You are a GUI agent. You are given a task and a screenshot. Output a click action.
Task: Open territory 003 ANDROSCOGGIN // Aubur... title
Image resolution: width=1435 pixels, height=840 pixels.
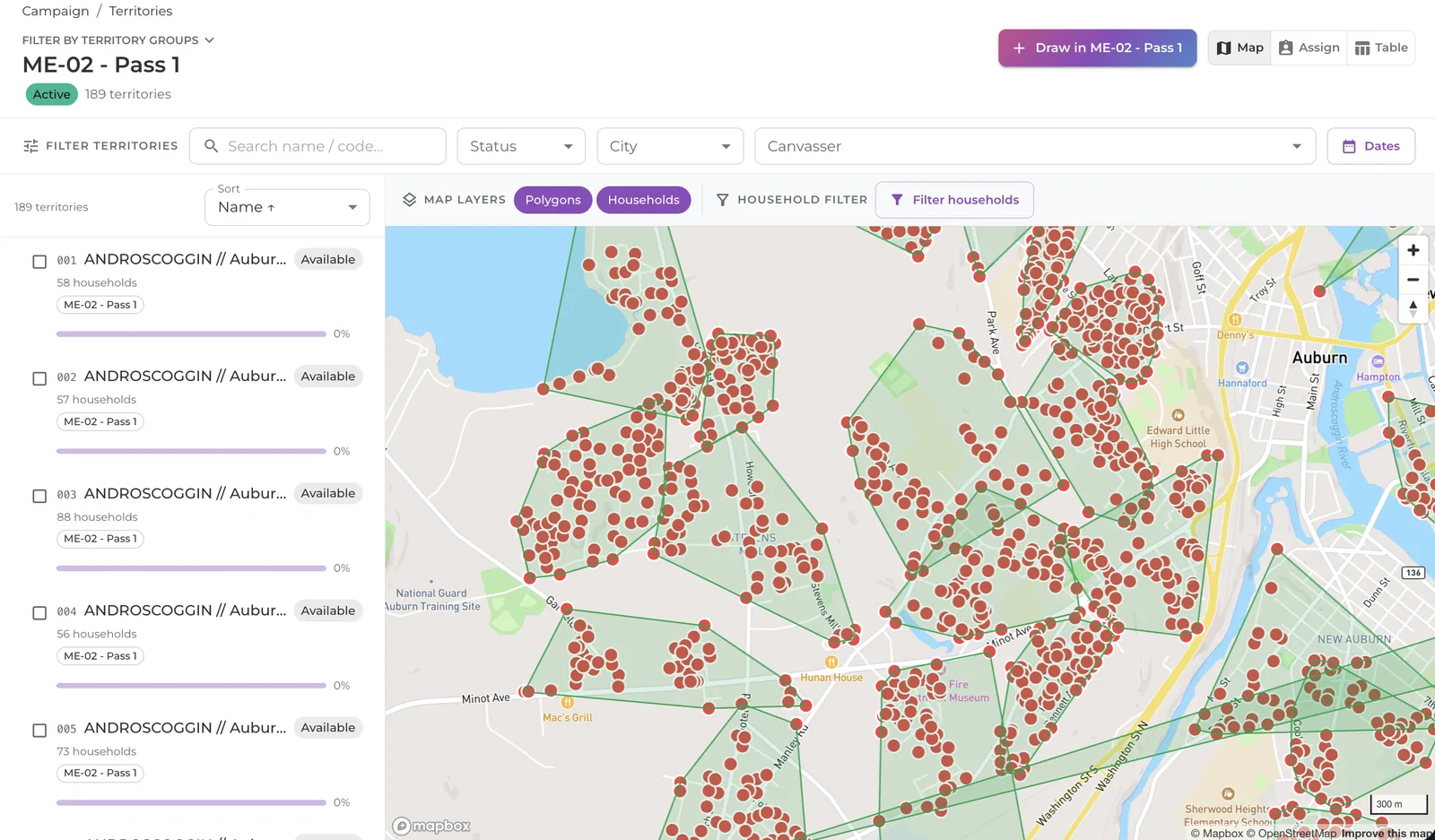[185, 493]
